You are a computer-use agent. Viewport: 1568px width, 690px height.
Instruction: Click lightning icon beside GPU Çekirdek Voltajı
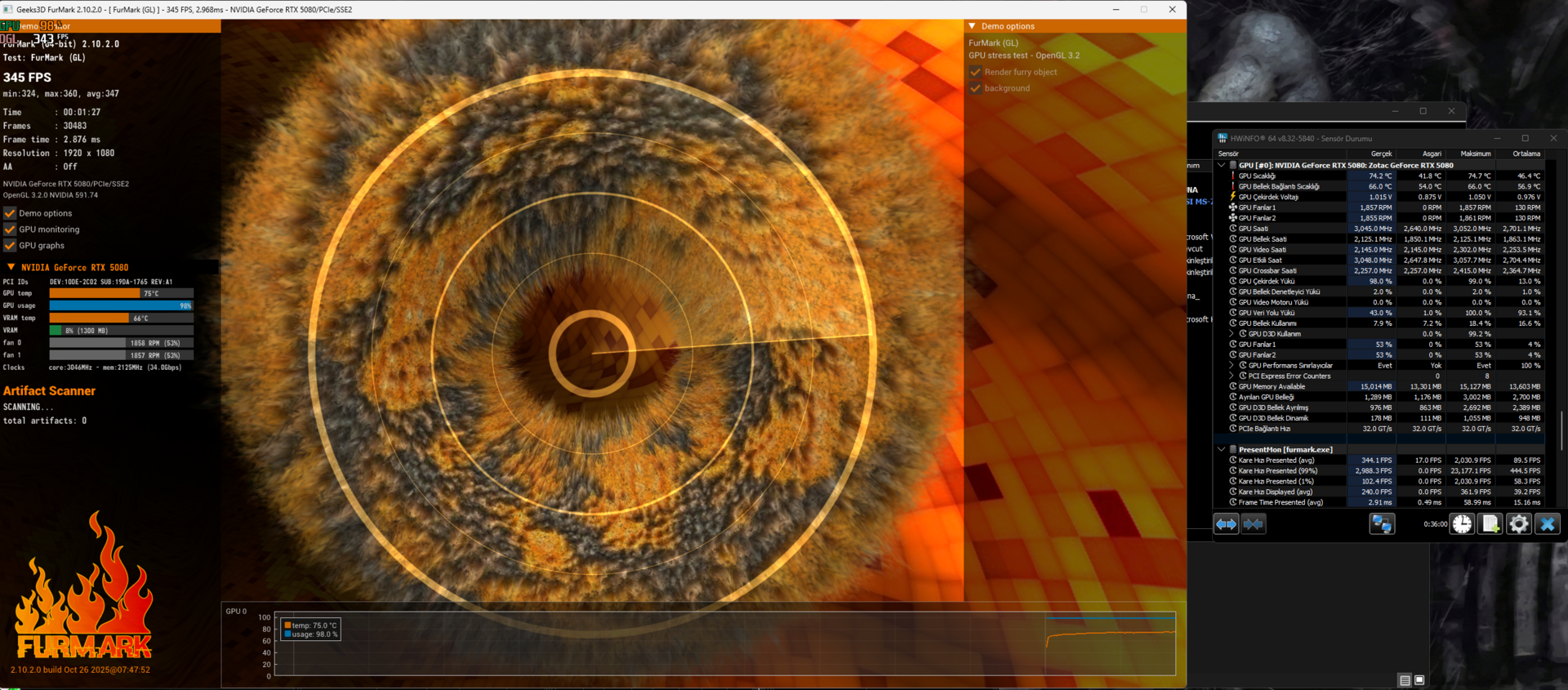point(1233,197)
